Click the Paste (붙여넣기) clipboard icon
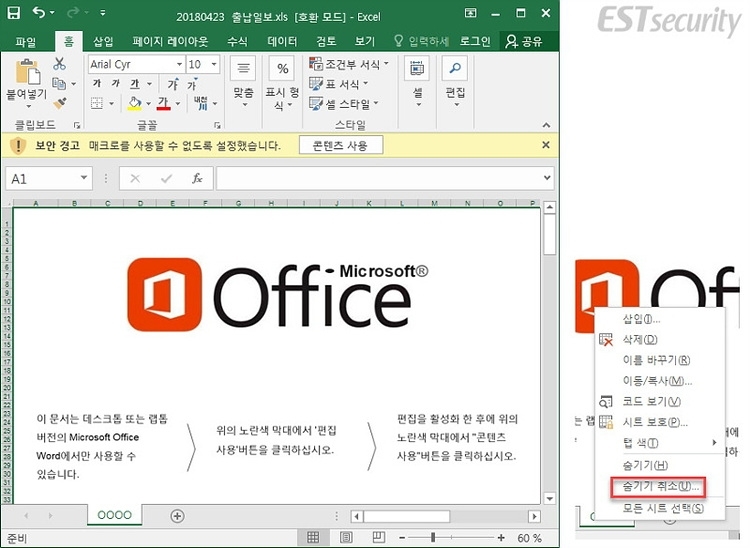The width and height of the screenshot is (750, 548). click(27, 72)
